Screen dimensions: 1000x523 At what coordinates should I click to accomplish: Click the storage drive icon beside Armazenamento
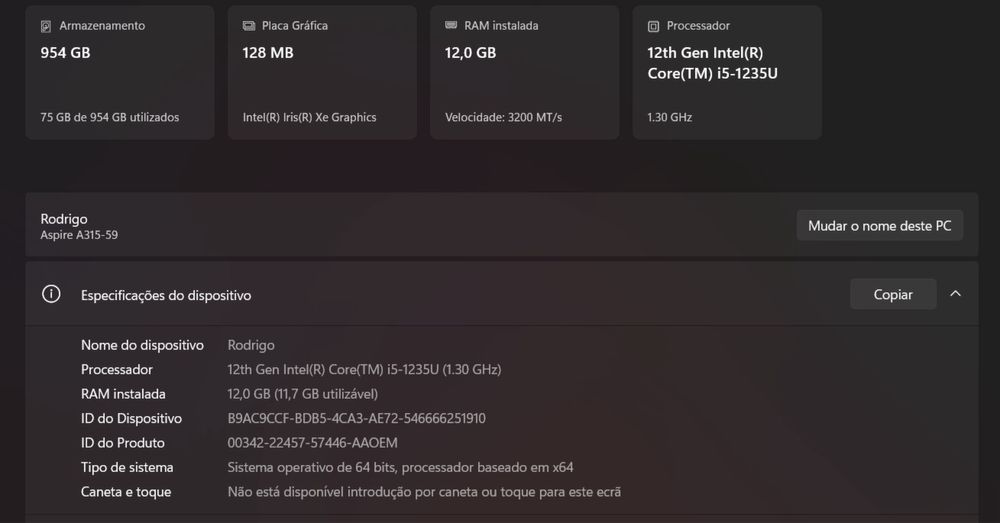click(47, 26)
